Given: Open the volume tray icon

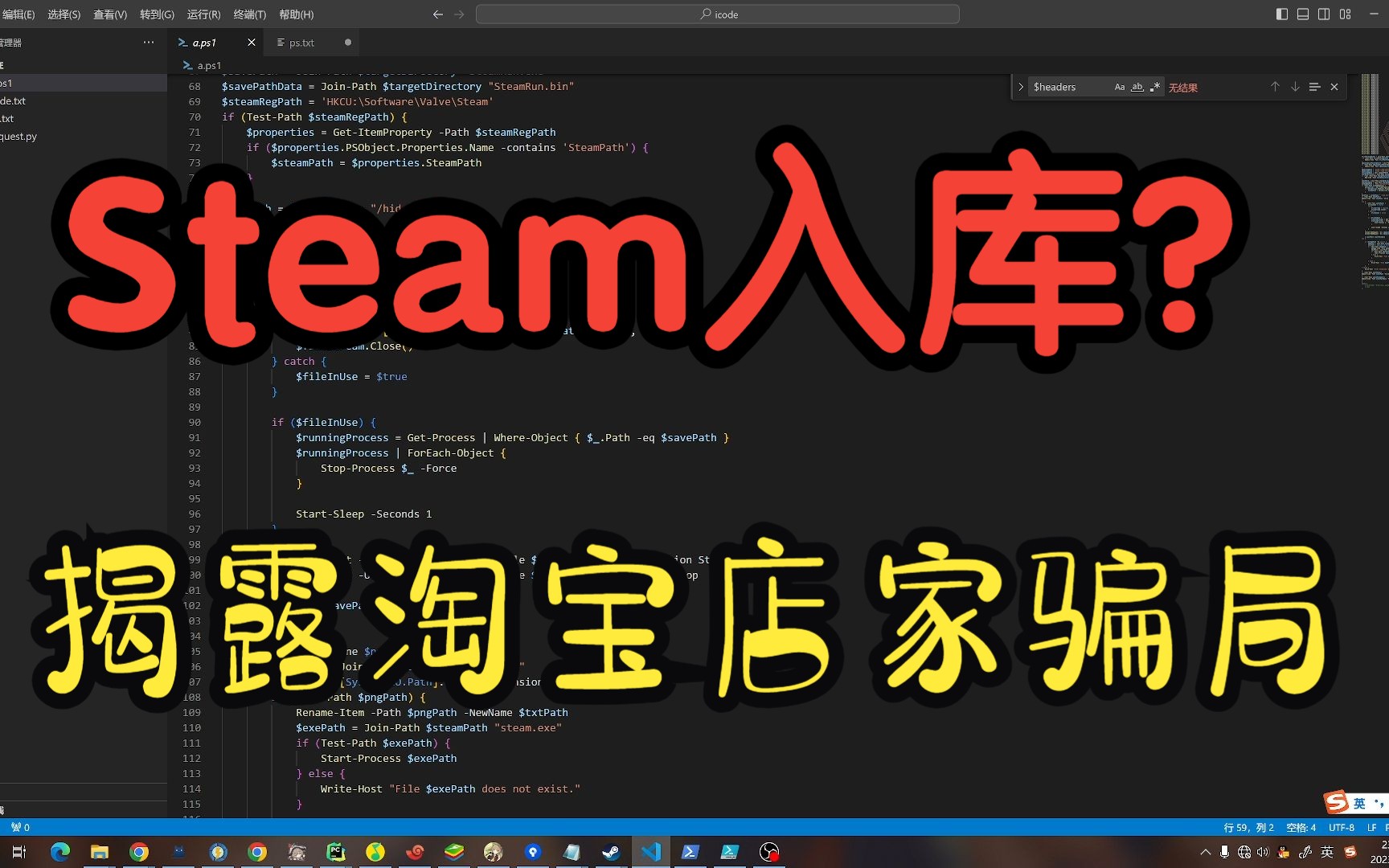Looking at the screenshot, I should [x=1263, y=852].
